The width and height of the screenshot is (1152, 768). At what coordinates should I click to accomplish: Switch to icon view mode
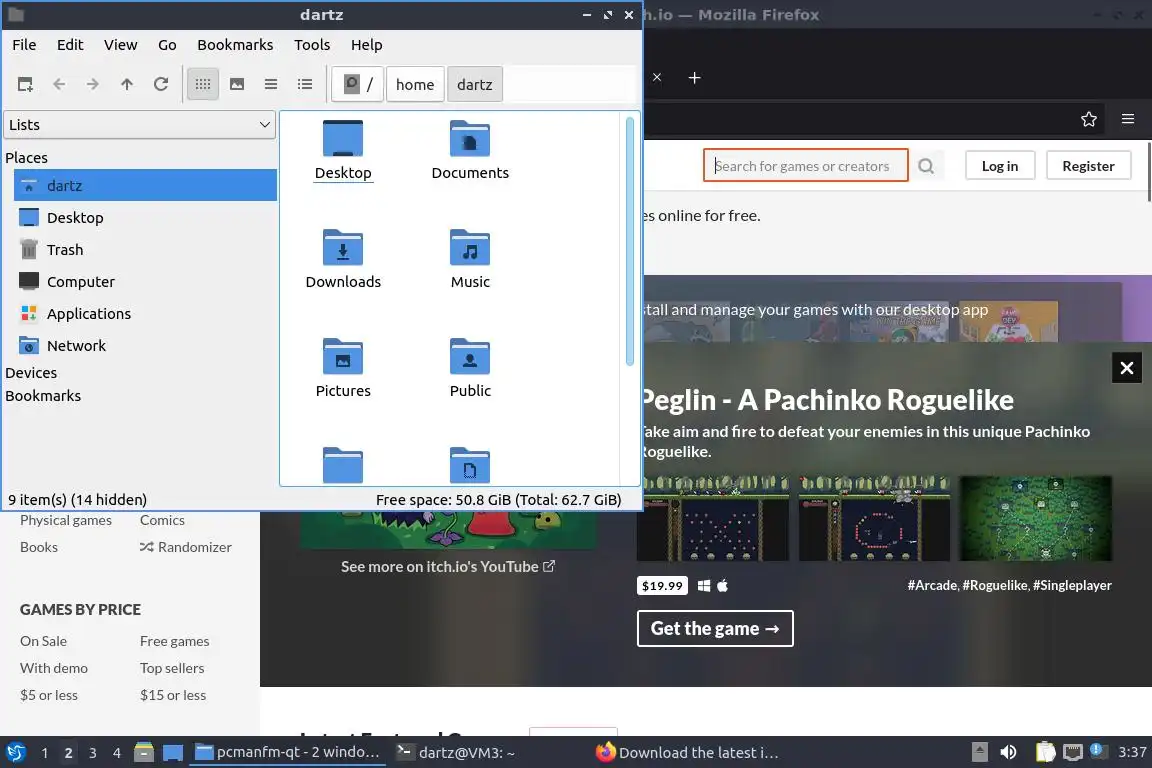pyautogui.click(x=203, y=85)
